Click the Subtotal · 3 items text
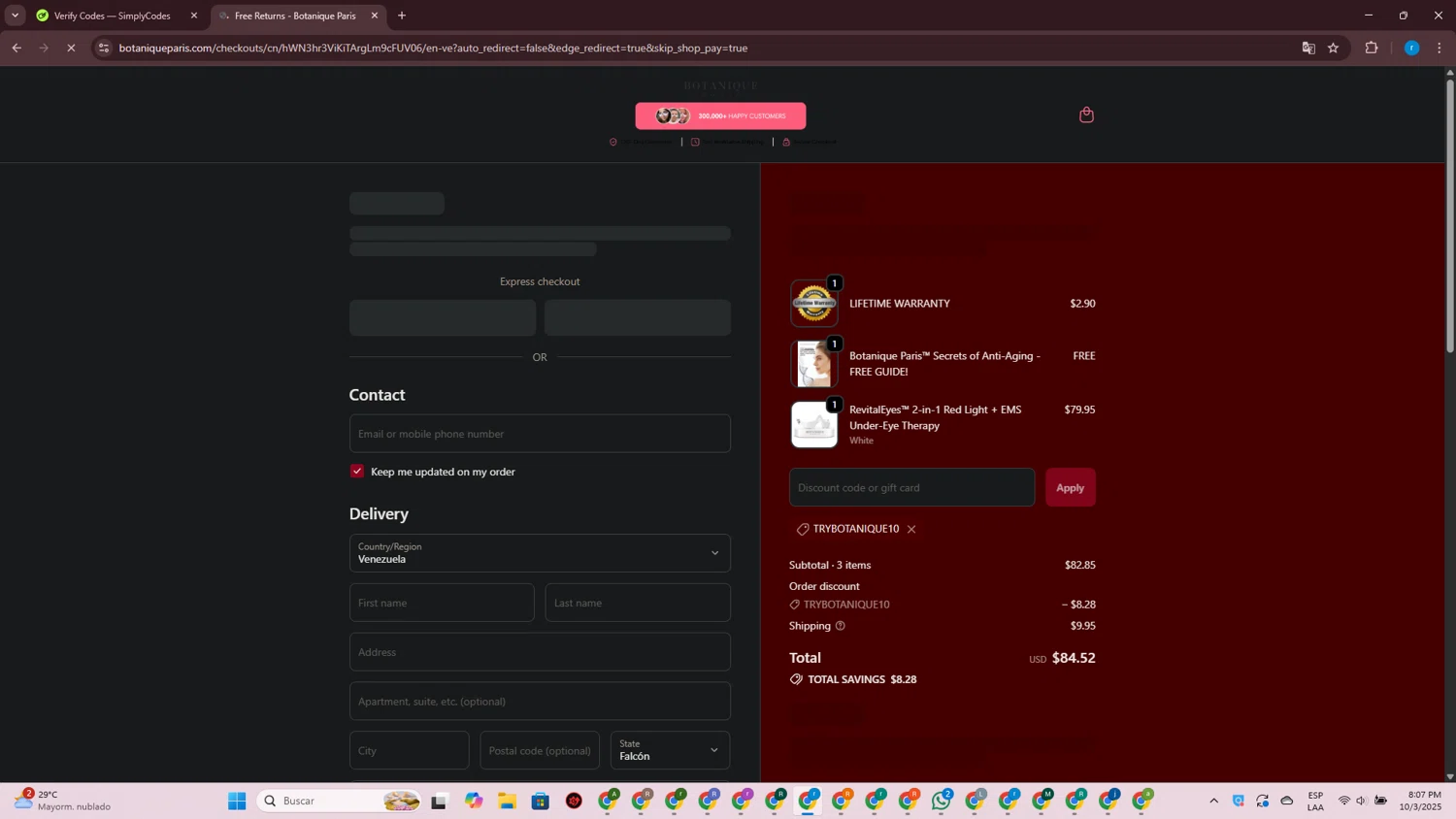Viewport: 1456px width, 819px height. click(830, 565)
